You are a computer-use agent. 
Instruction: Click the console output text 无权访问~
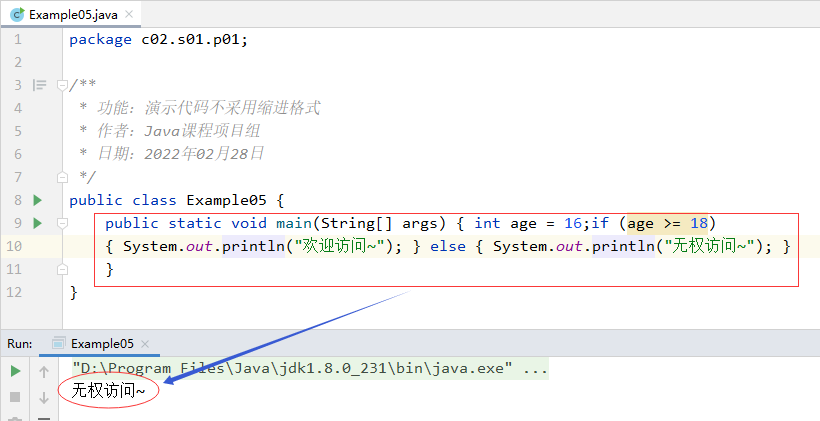click(108, 390)
